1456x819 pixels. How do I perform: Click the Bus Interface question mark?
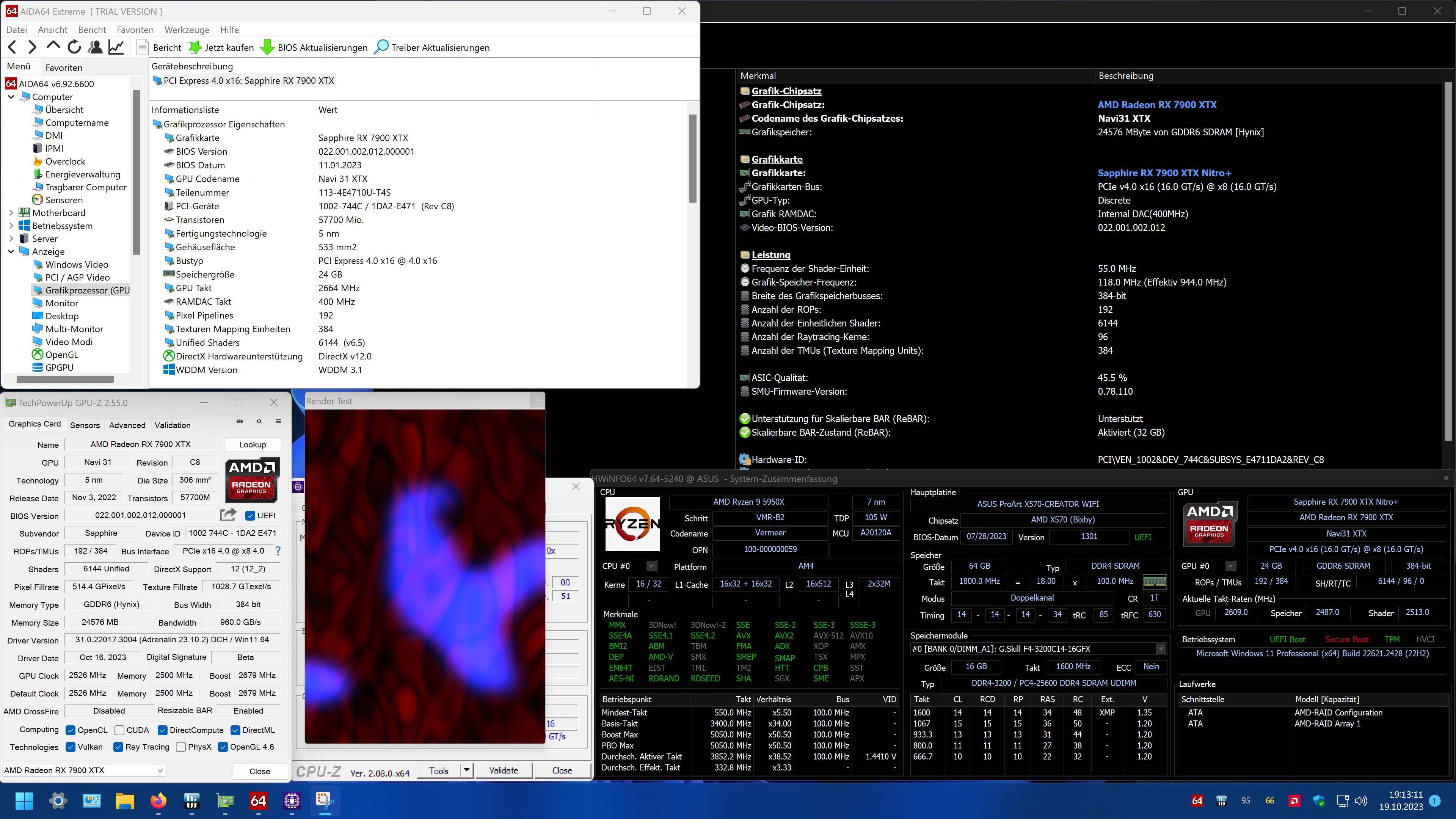click(278, 551)
